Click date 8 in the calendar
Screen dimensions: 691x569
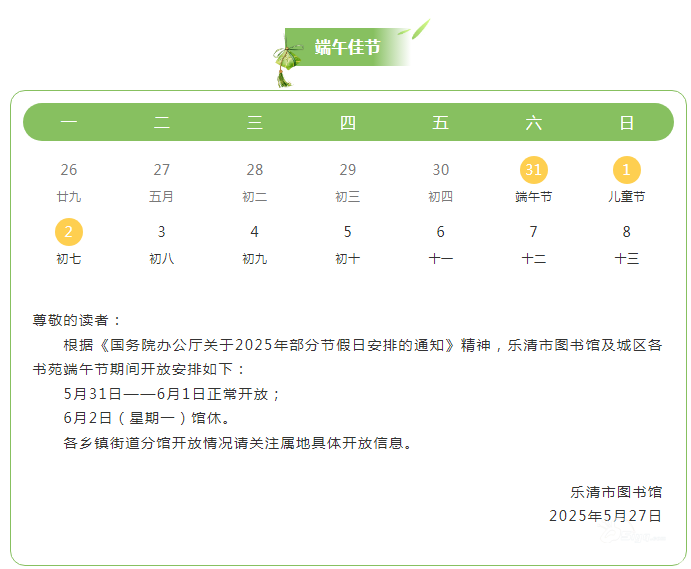pos(627,232)
